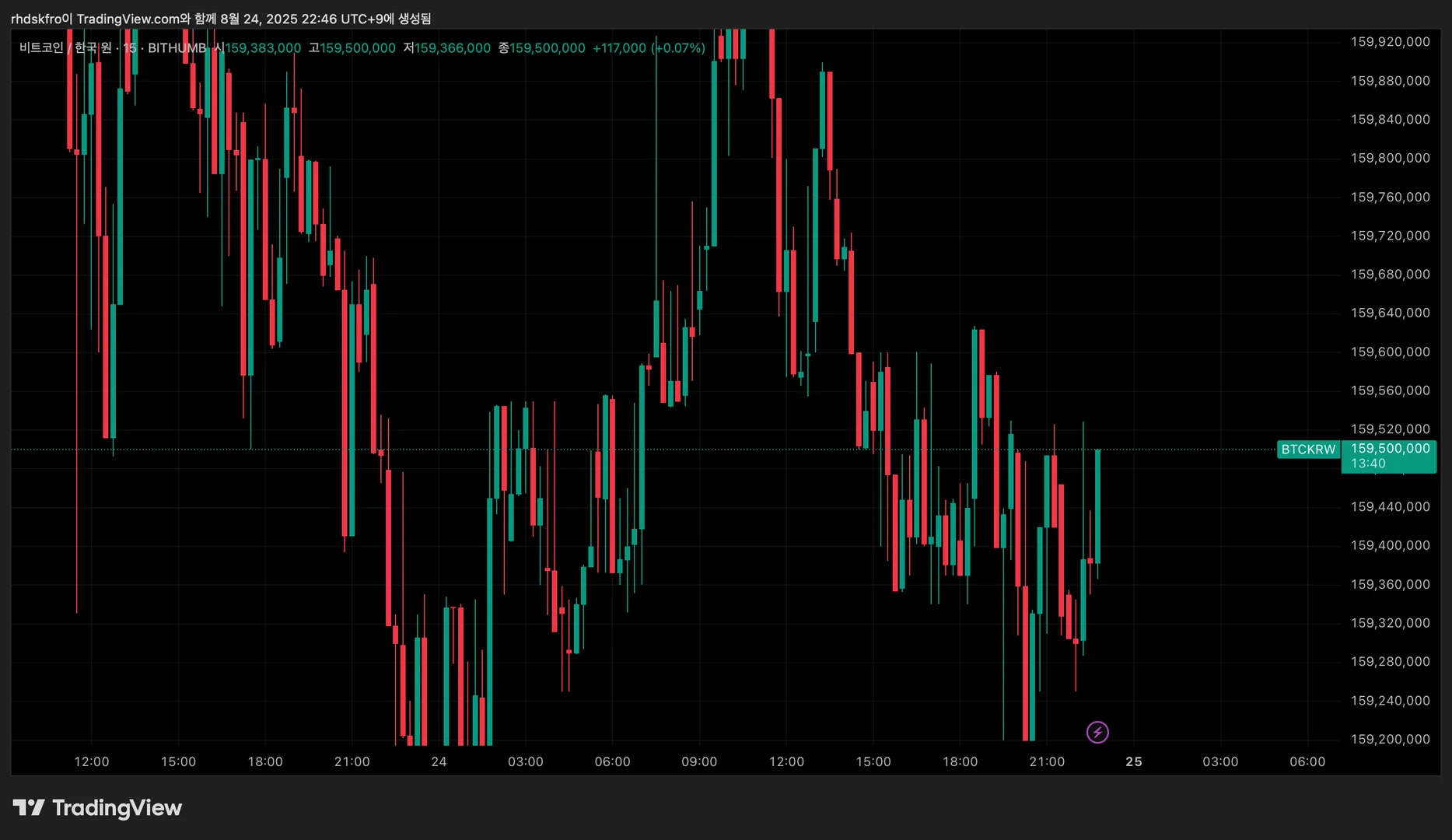Image resolution: width=1452 pixels, height=840 pixels.
Task: Select the close value 종159,500,000
Action: click(542, 48)
